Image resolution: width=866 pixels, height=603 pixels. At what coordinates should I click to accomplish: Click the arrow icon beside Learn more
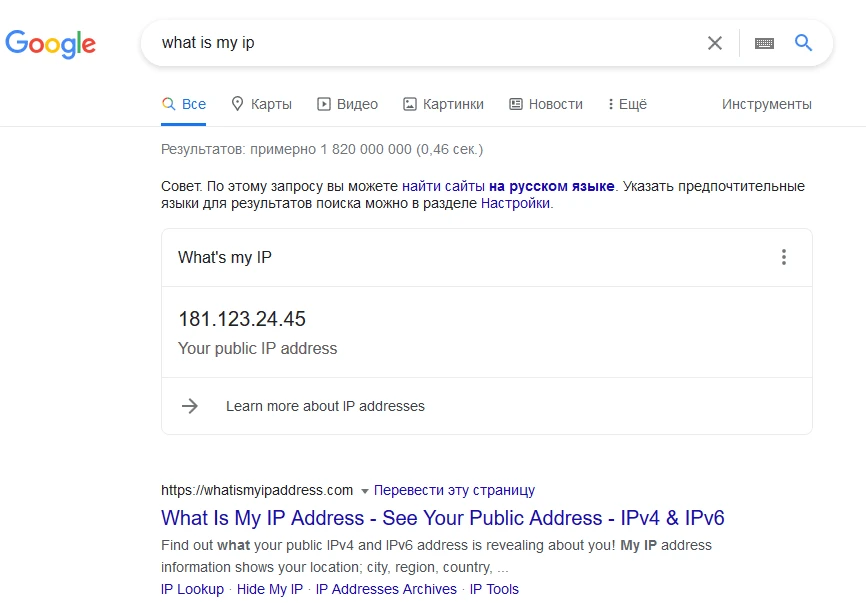(189, 406)
